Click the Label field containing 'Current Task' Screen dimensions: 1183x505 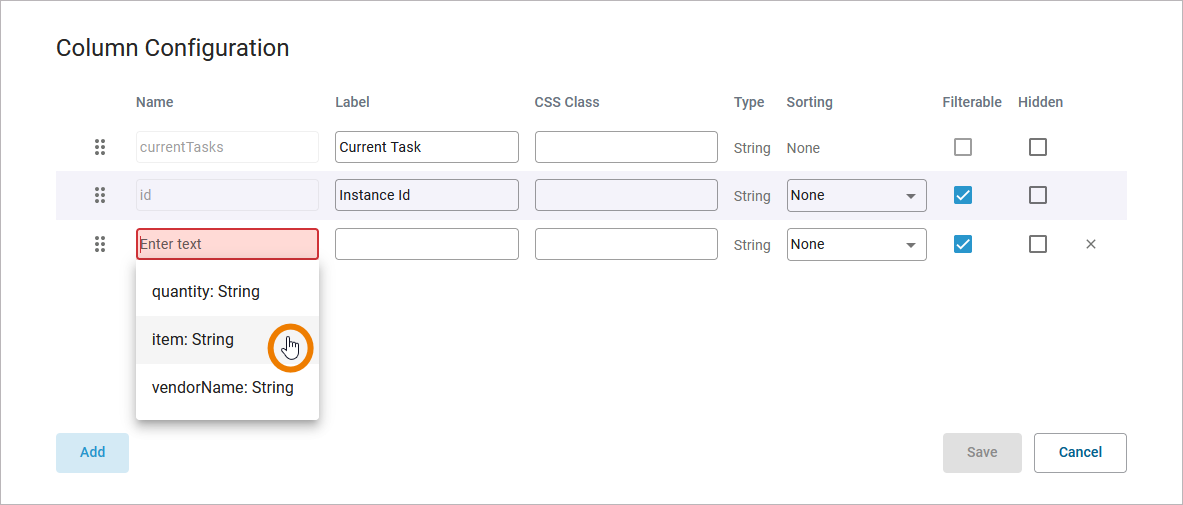(426, 147)
